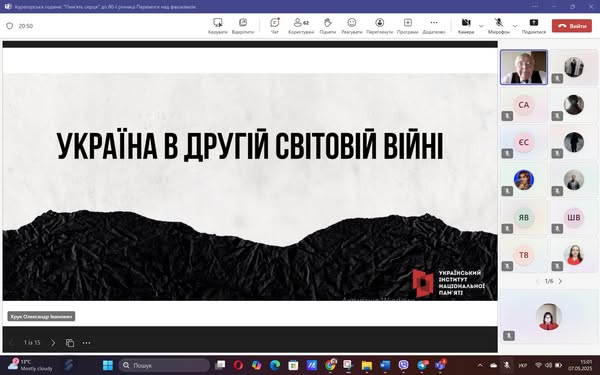Leave the meeting with Вийти button
The width and height of the screenshot is (600, 375).
(572, 26)
